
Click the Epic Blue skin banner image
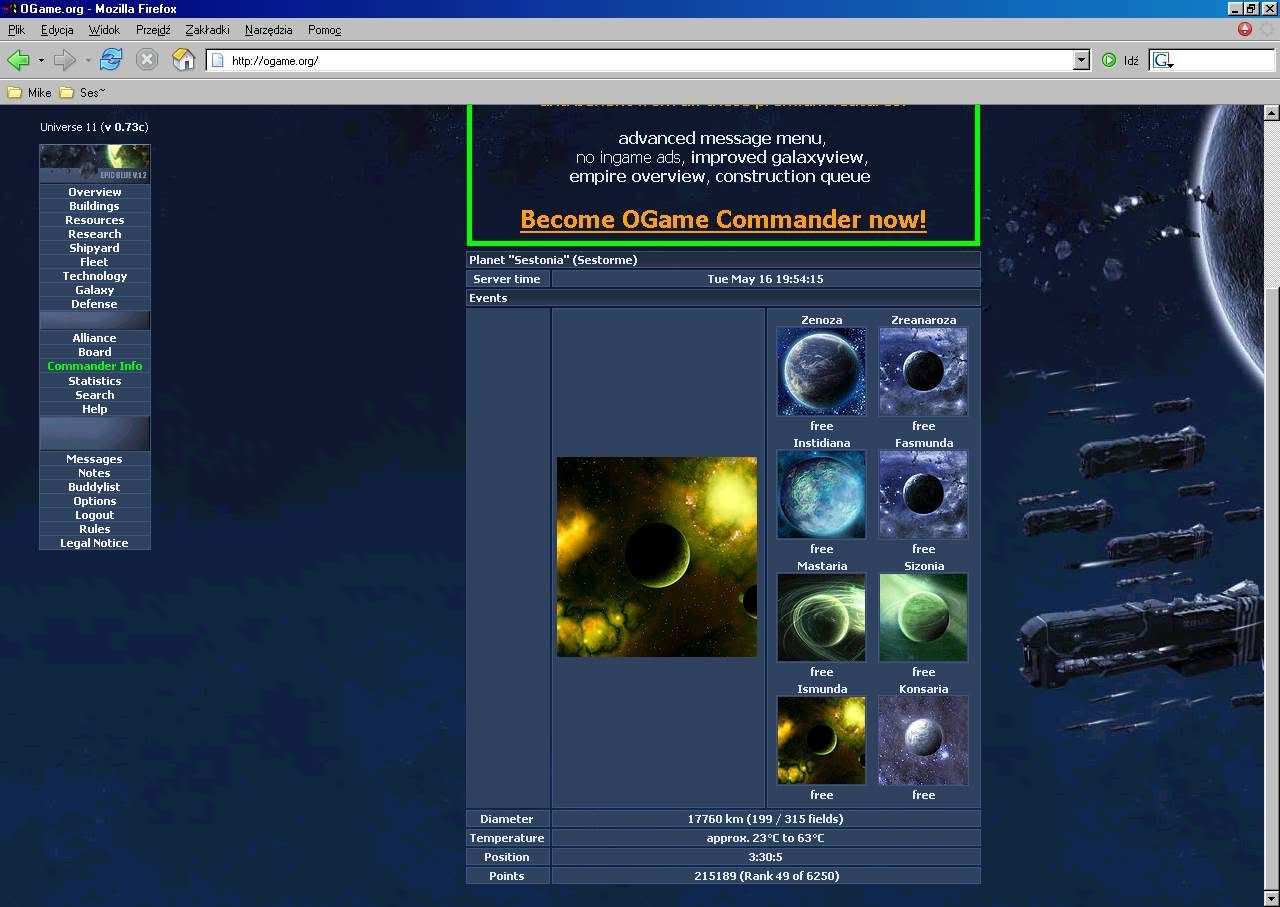(x=95, y=164)
